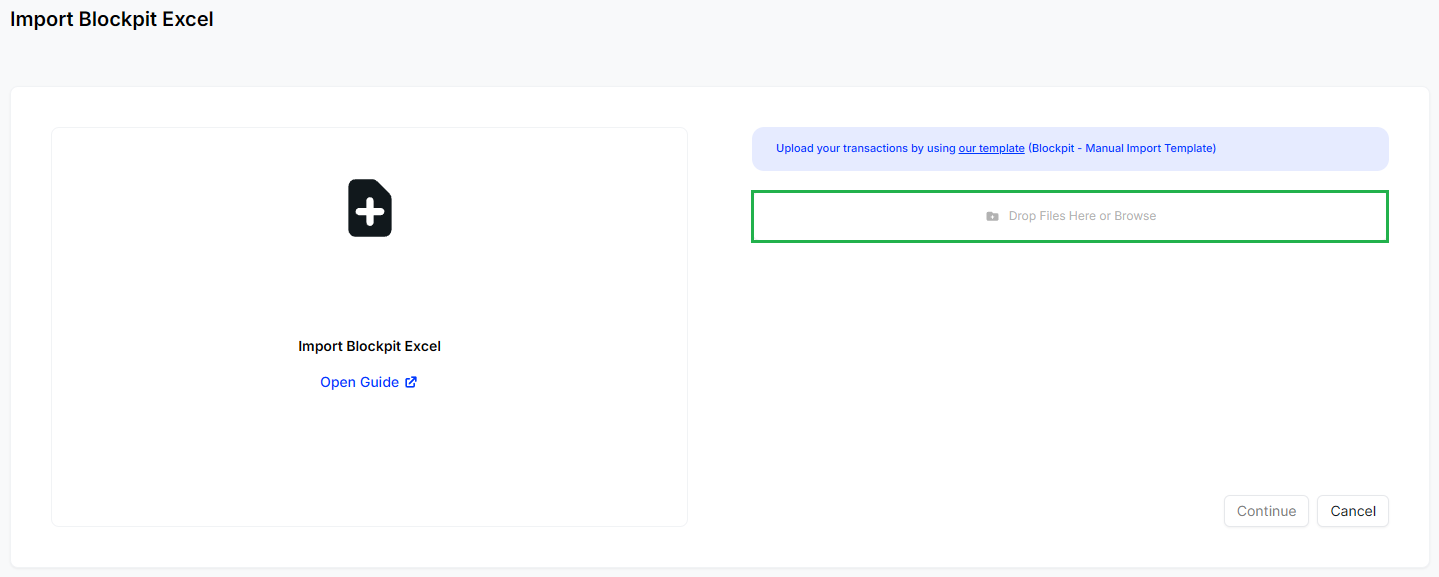Click empty area left of Continue button
Screen dimensions: 1439x577
point(980,511)
